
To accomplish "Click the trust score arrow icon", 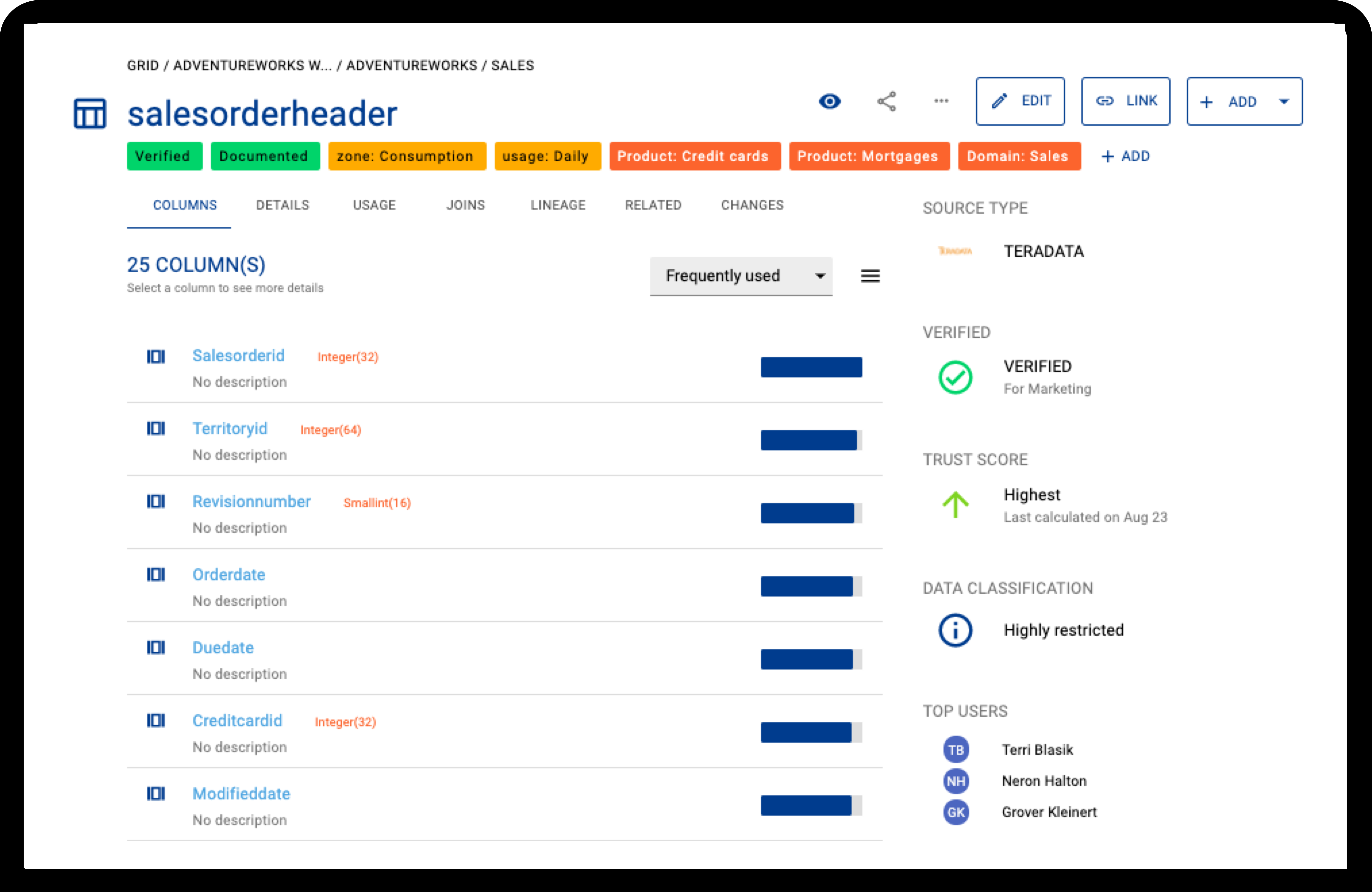I will click(x=955, y=504).
